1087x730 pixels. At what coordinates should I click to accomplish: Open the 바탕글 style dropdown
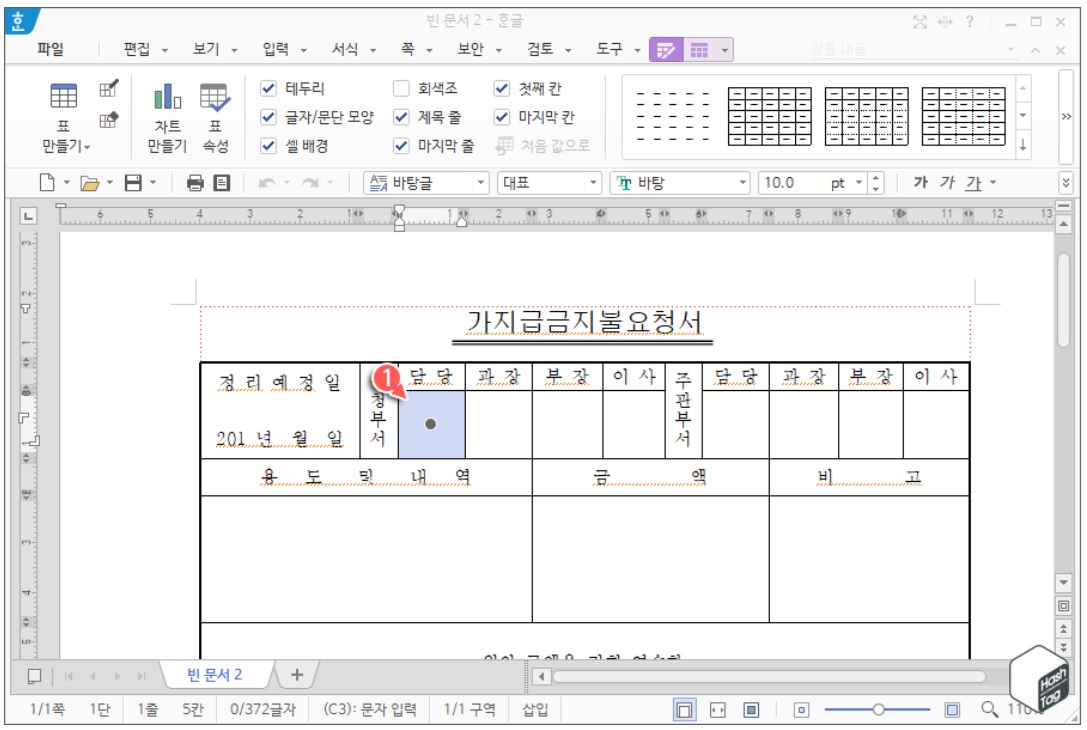coord(480,183)
